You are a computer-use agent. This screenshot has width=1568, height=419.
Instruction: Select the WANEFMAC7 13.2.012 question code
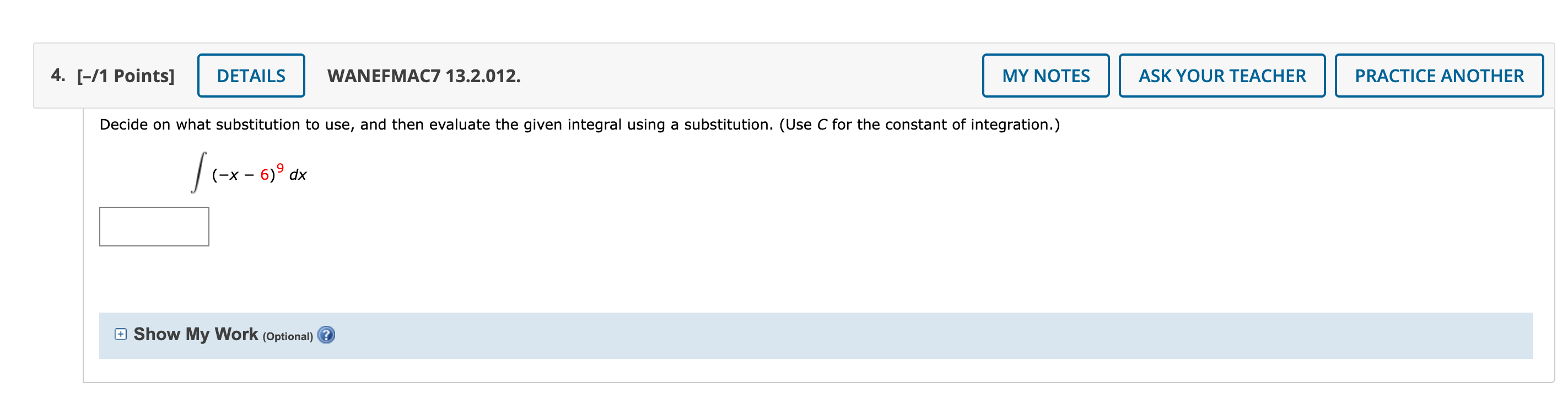click(424, 76)
